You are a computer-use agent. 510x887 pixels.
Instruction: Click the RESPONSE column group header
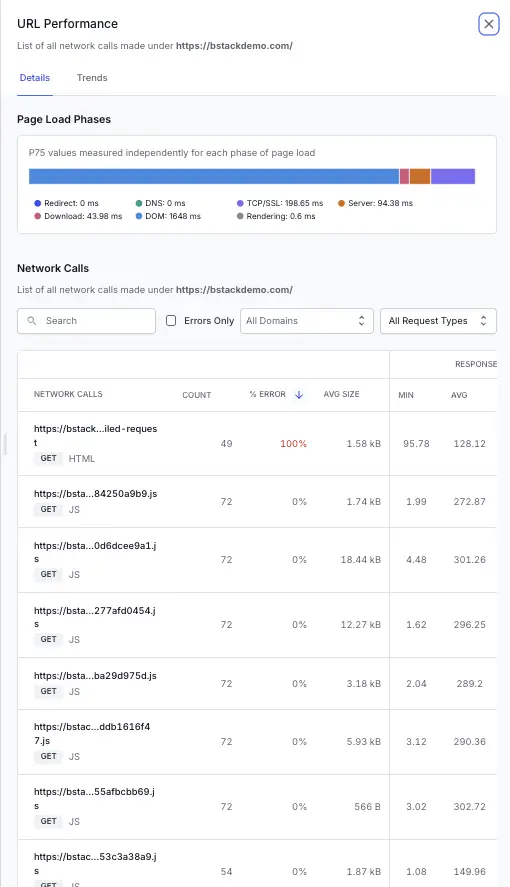point(476,364)
